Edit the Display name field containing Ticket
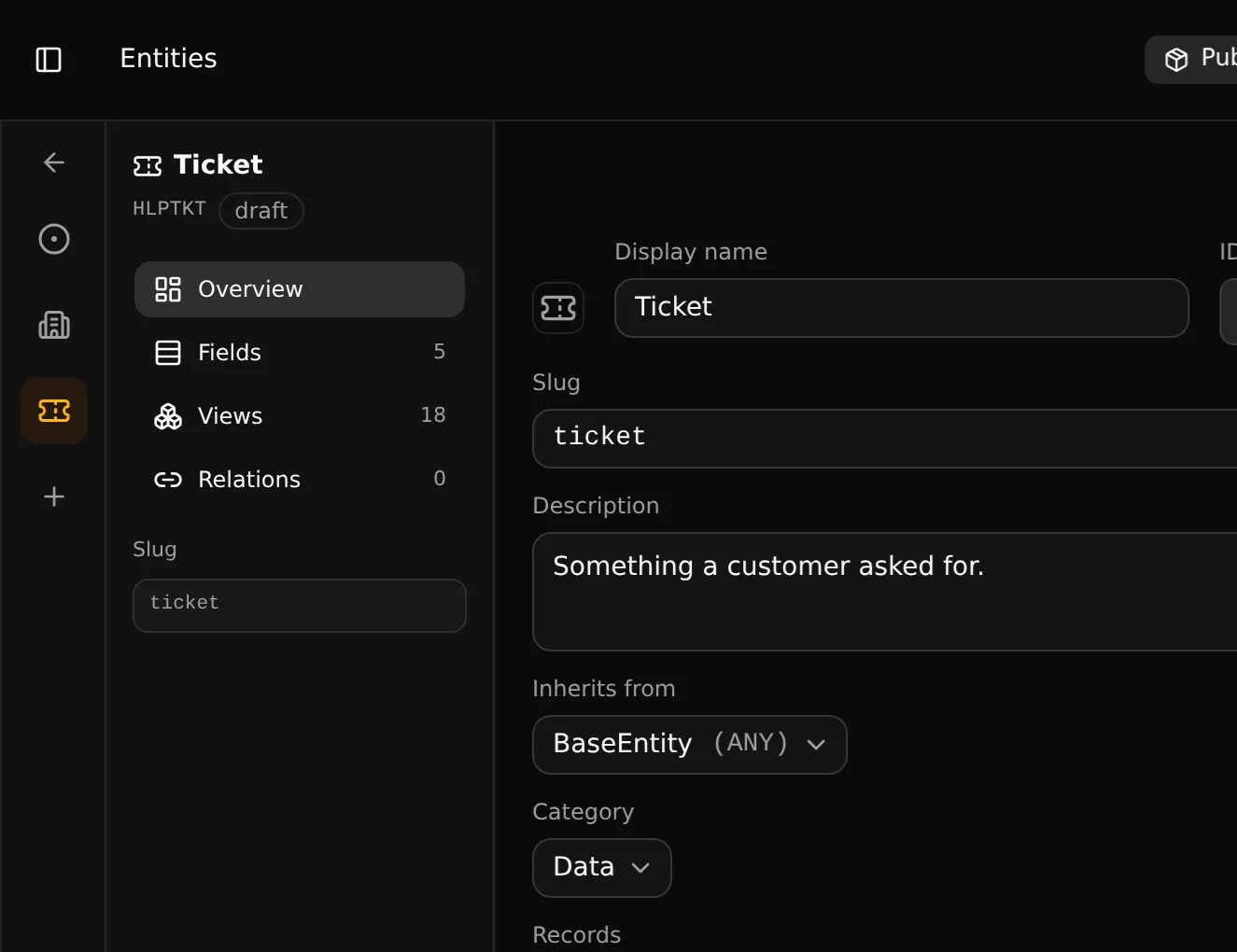The height and width of the screenshot is (952, 1237). pyautogui.click(x=902, y=308)
